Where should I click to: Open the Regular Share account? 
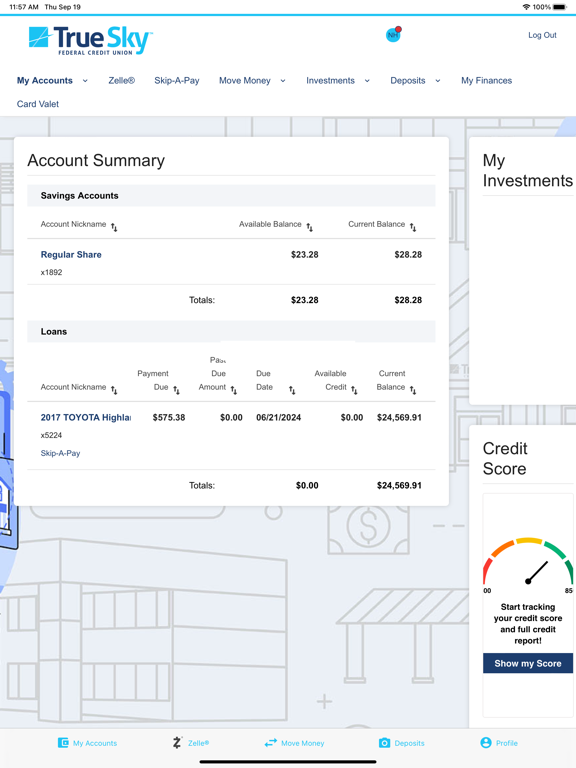click(71, 254)
